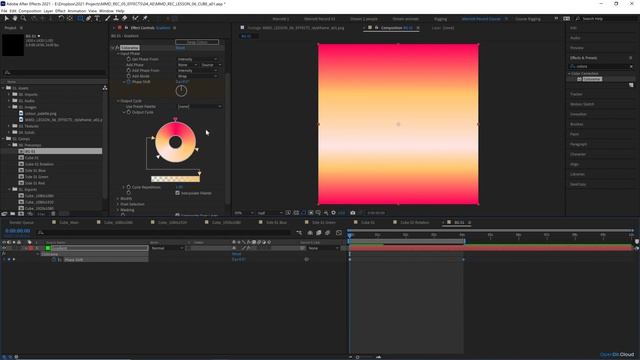640x360 pixels.
Task: Select the Brush tool
Action: click(108, 18)
